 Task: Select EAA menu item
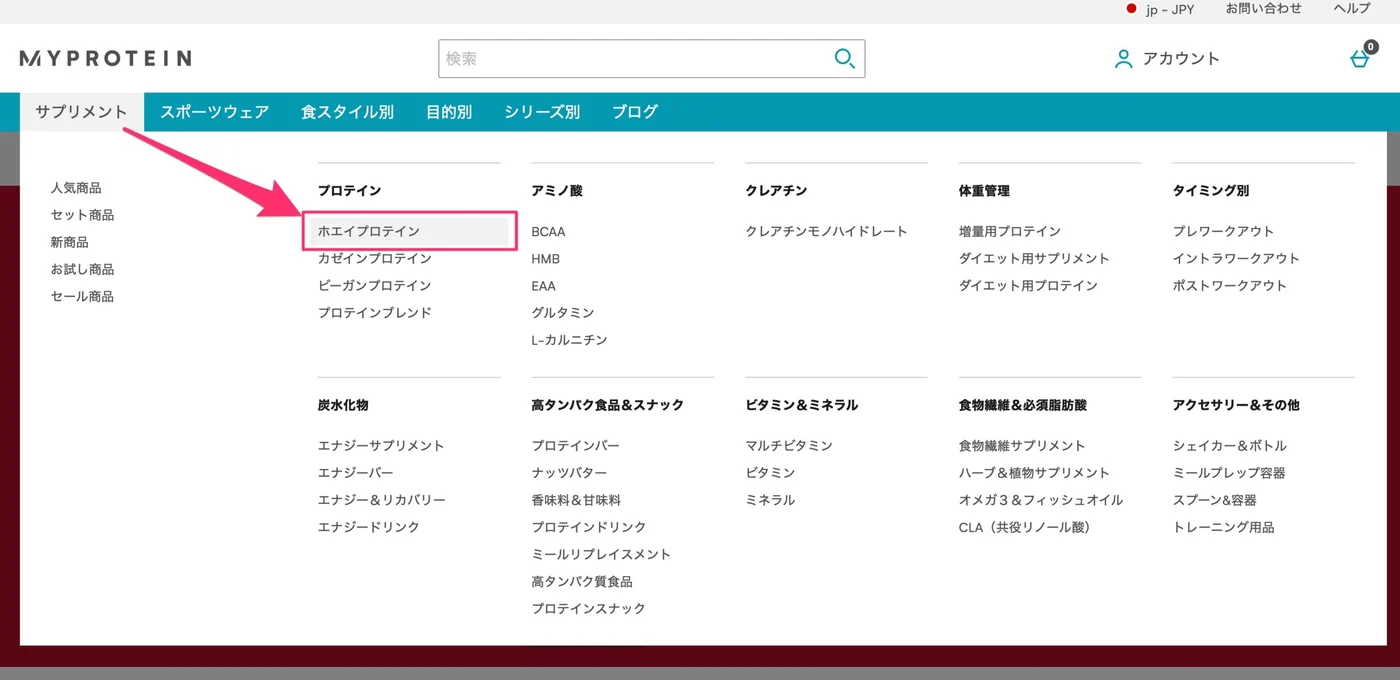[544, 285]
